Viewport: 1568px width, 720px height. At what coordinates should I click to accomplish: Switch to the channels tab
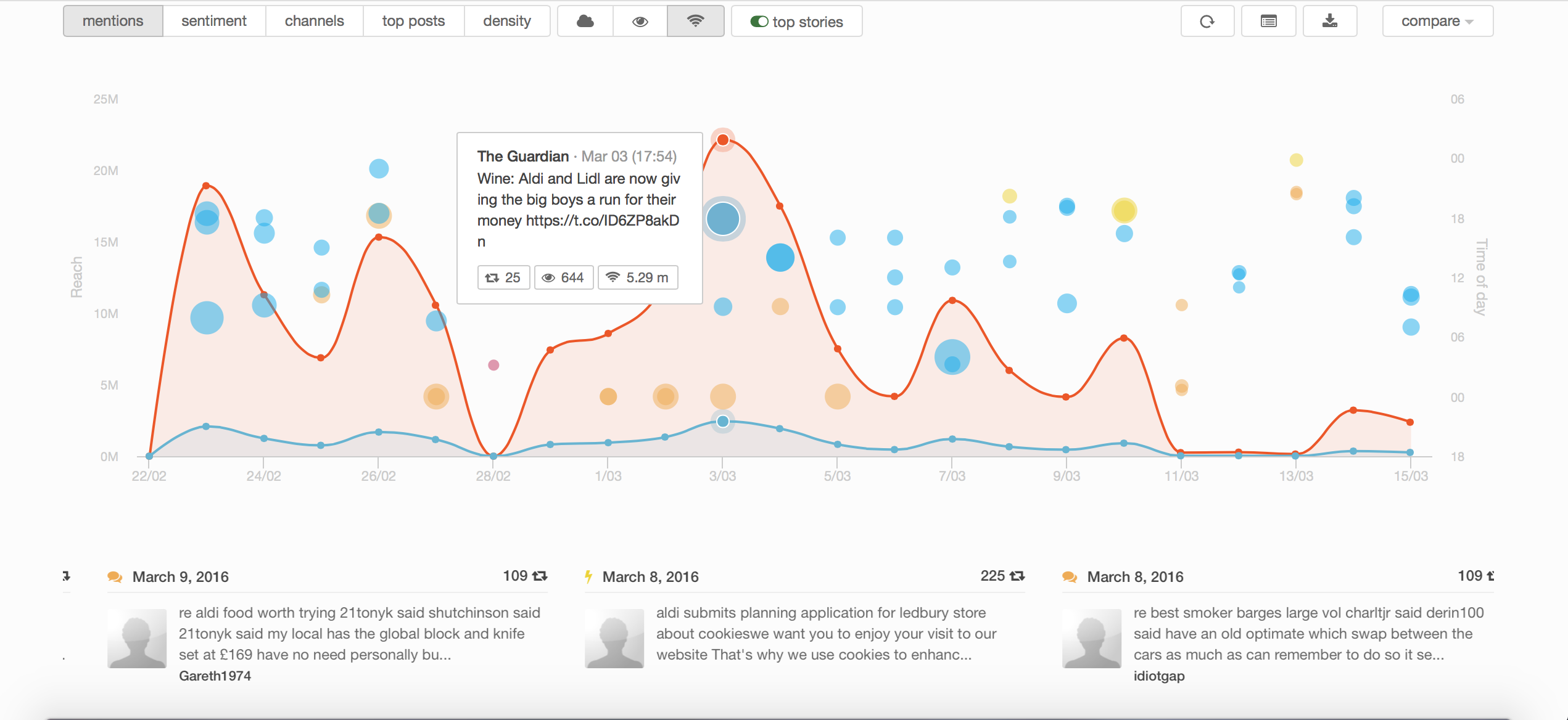314,22
